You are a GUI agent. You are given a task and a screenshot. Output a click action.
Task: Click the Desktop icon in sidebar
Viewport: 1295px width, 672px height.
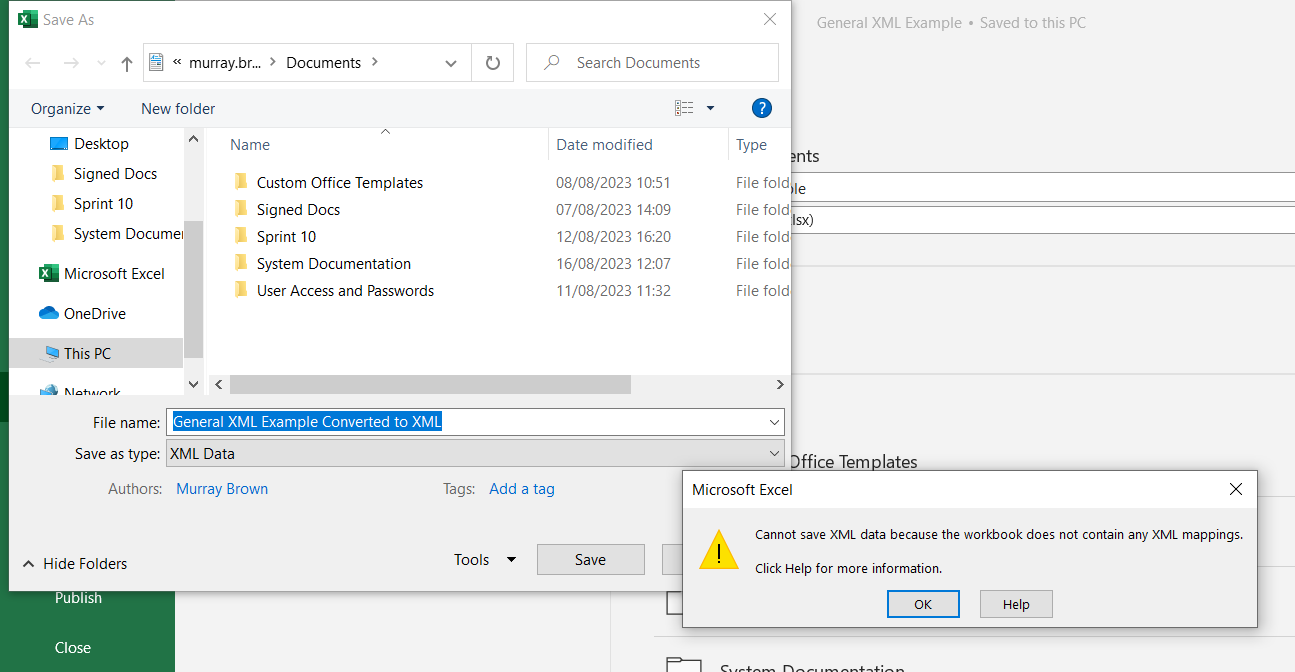[59, 144]
